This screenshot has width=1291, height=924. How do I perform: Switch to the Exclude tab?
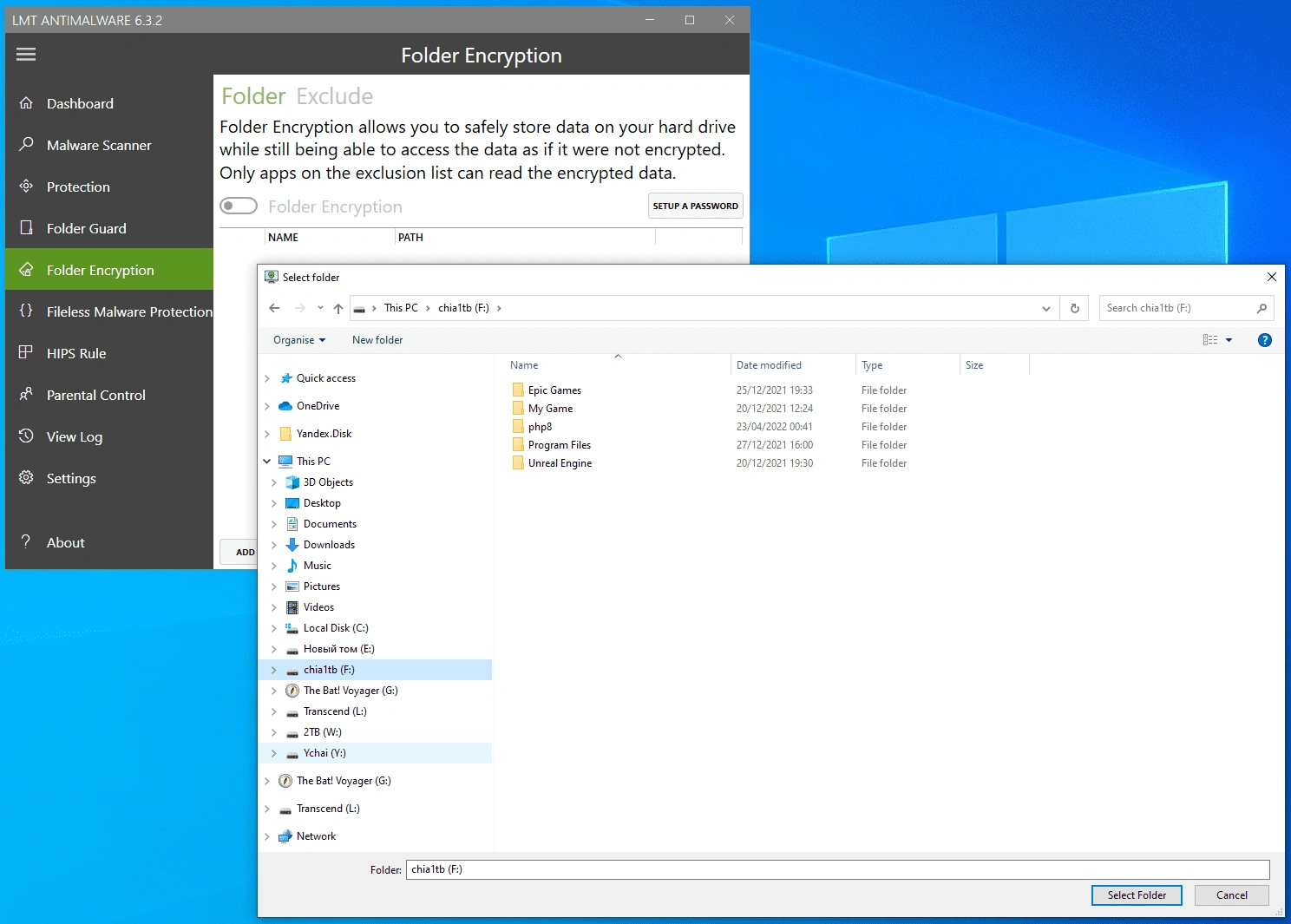[x=334, y=96]
